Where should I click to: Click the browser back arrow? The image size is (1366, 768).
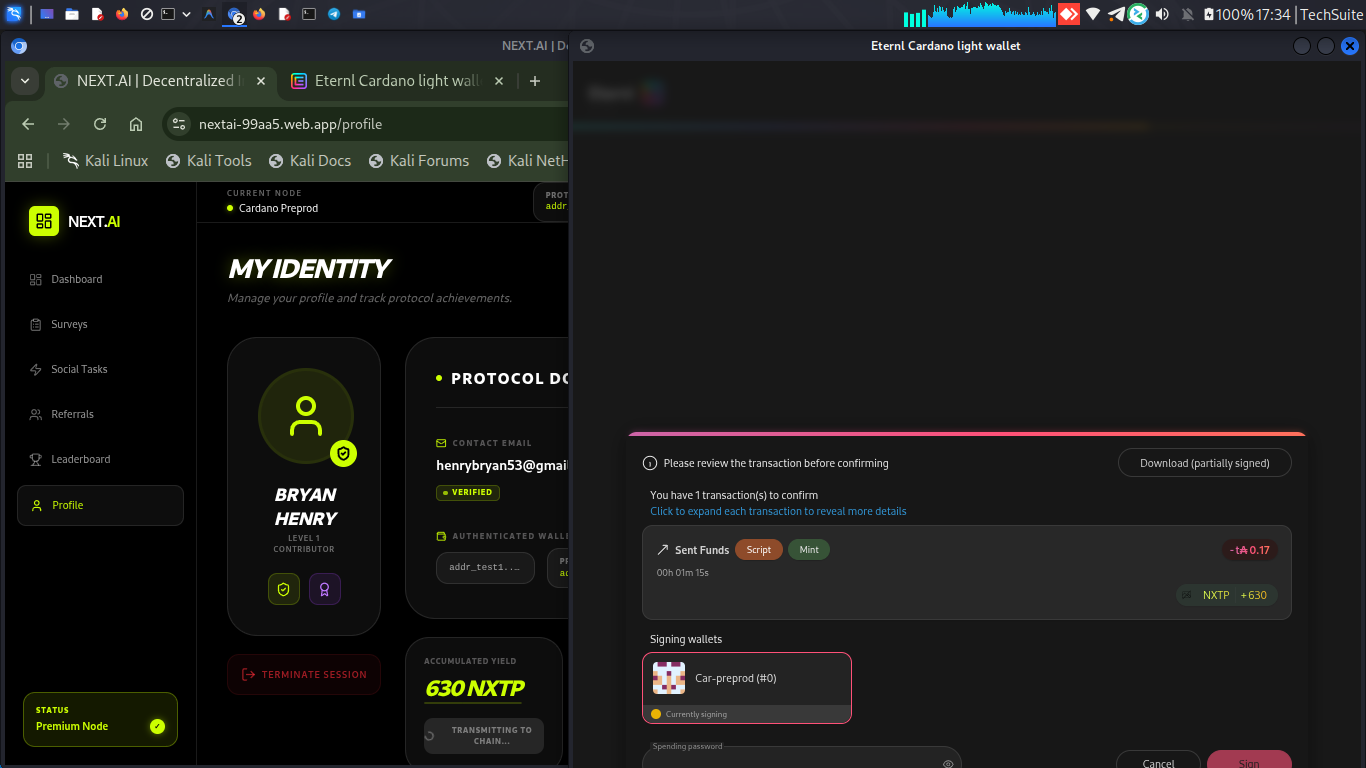pos(28,124)
